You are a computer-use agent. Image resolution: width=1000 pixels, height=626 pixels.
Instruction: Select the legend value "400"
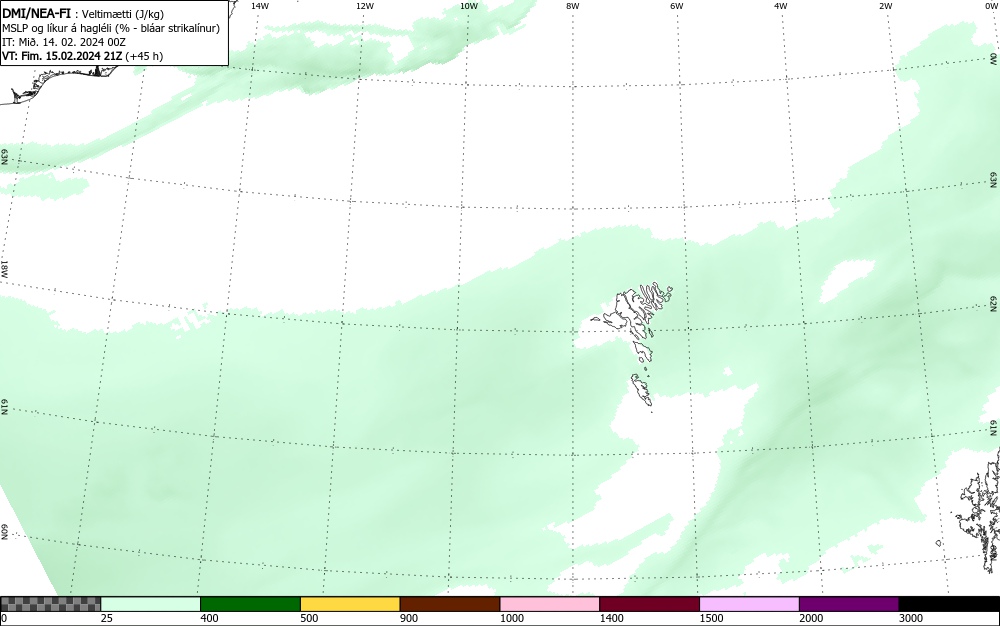coord(209,618)
